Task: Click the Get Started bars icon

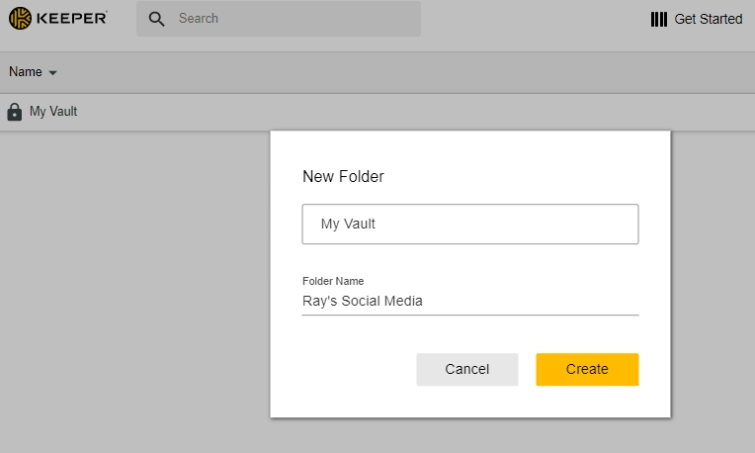Action: (659, 19)
